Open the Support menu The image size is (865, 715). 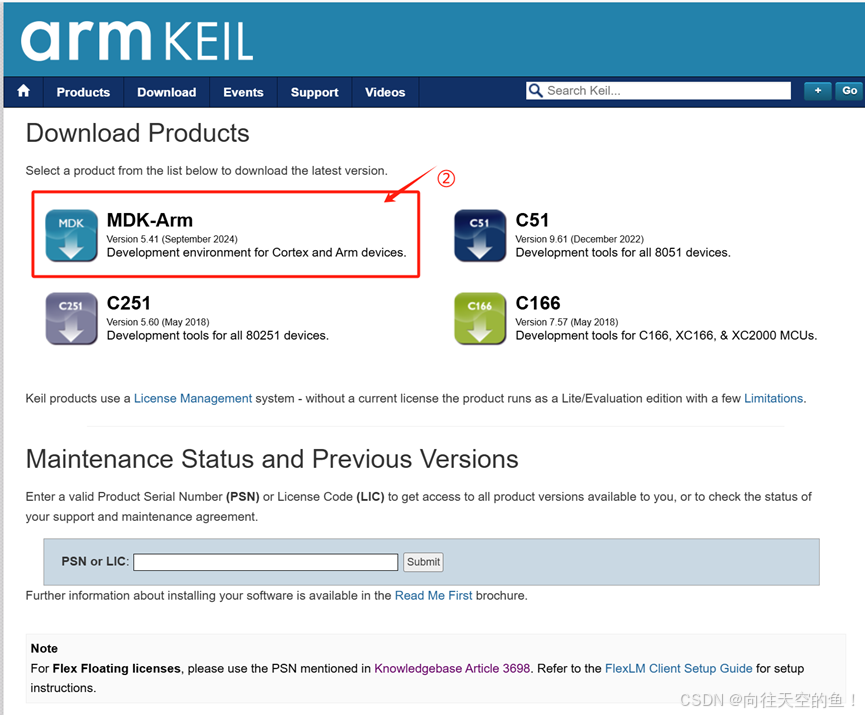[x=314, y=92]
